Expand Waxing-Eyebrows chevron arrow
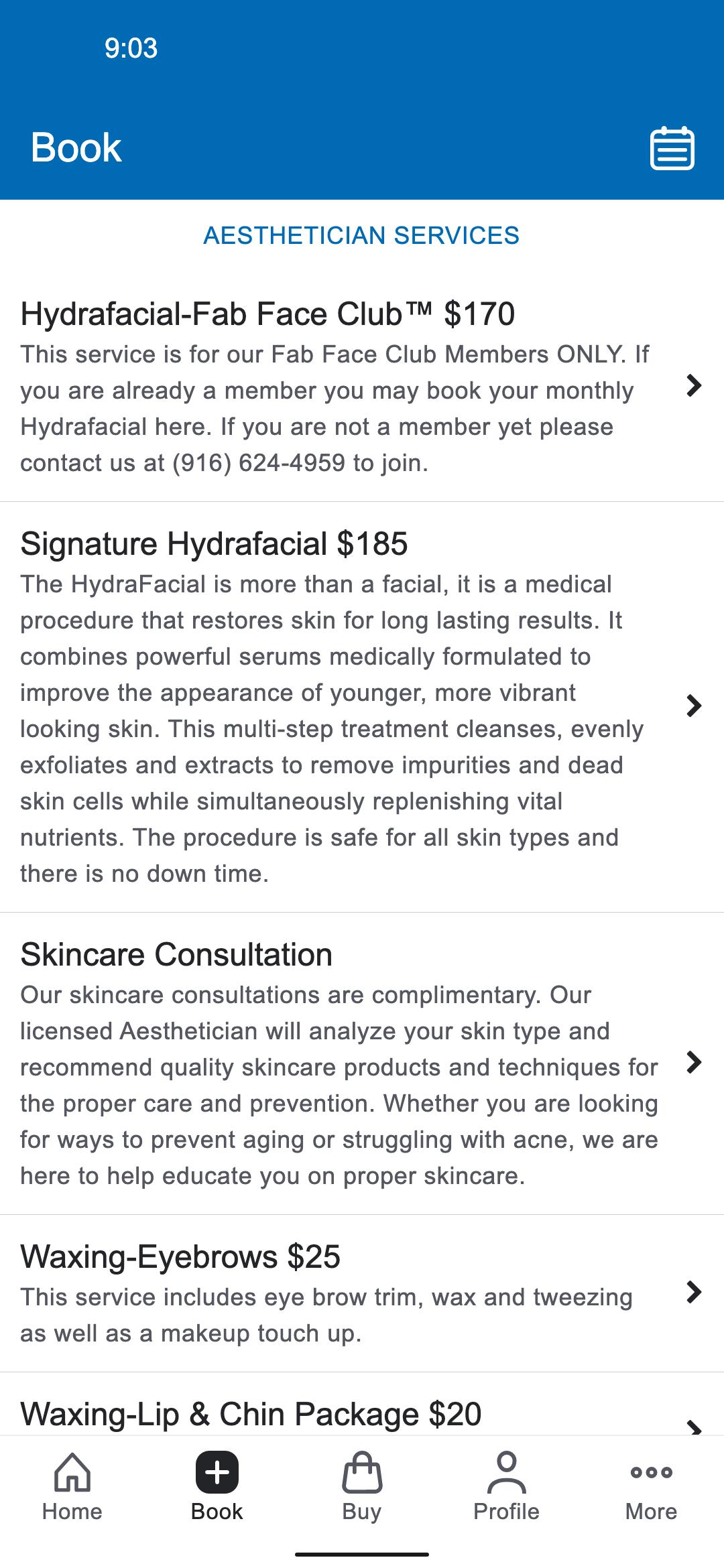 pyautogui.click(x=694, y=1292)
